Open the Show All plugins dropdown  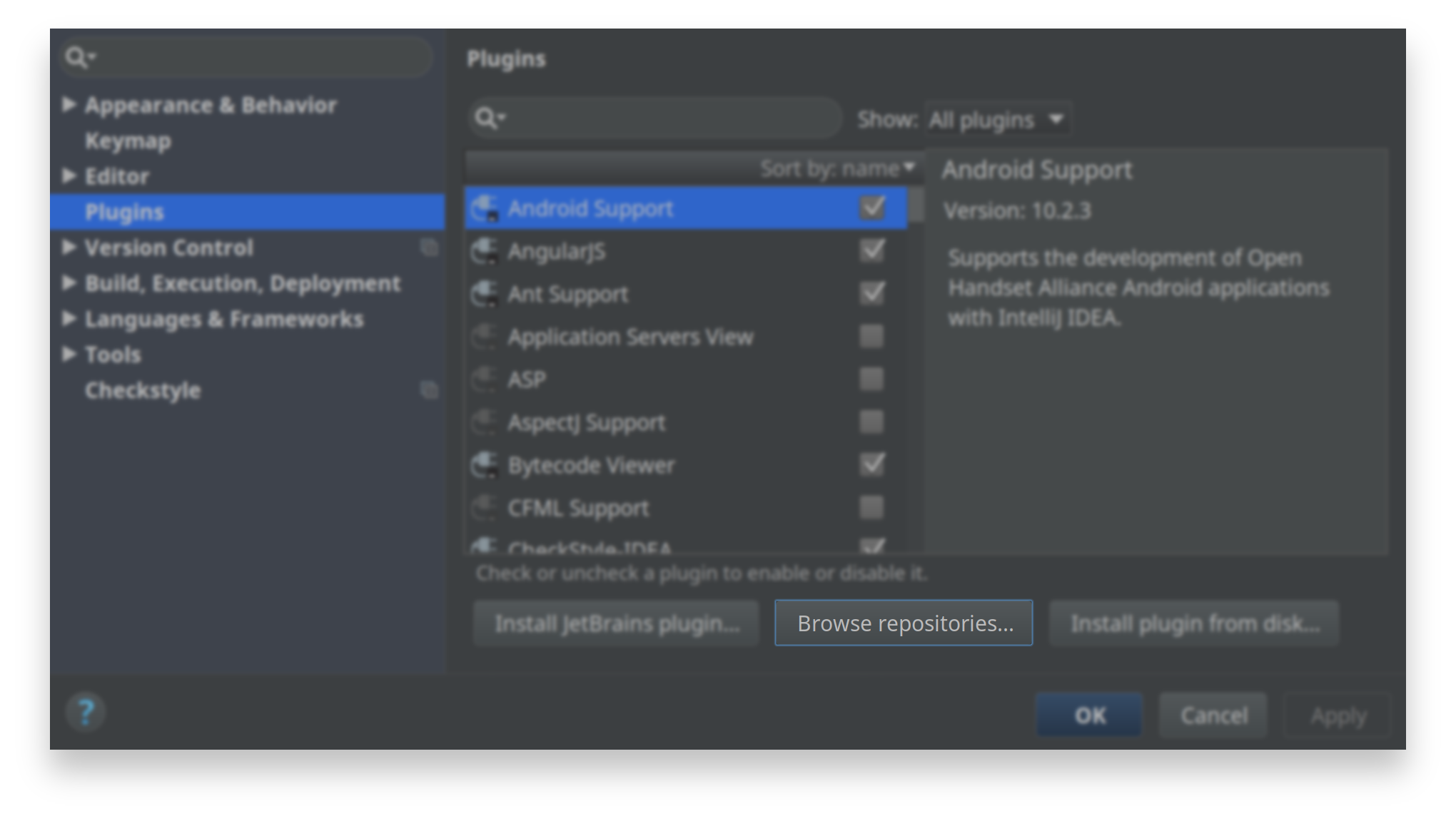(997, 120)
